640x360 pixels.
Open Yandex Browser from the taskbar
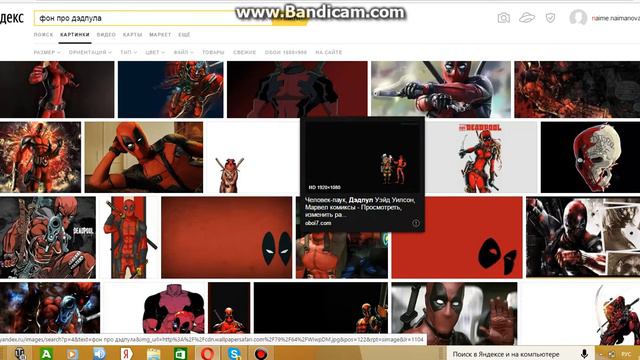tap(127, 353)
